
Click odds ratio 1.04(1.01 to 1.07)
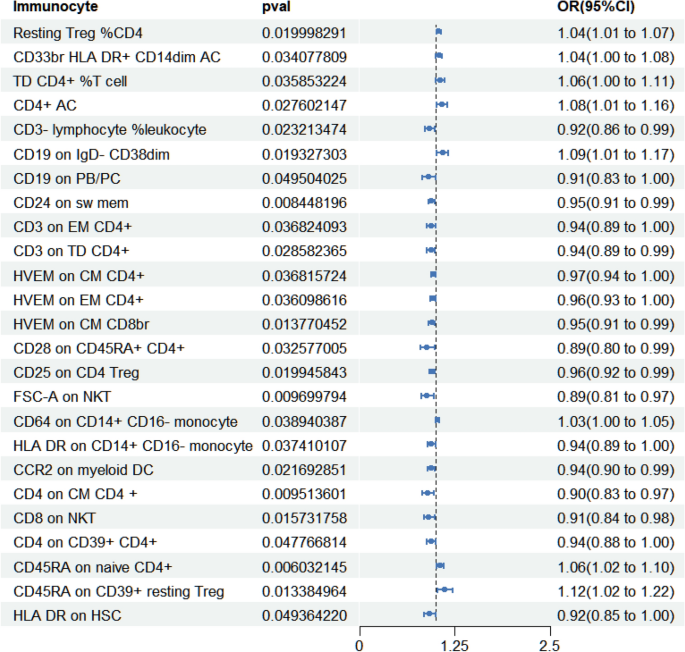click(x=616, y=33)
